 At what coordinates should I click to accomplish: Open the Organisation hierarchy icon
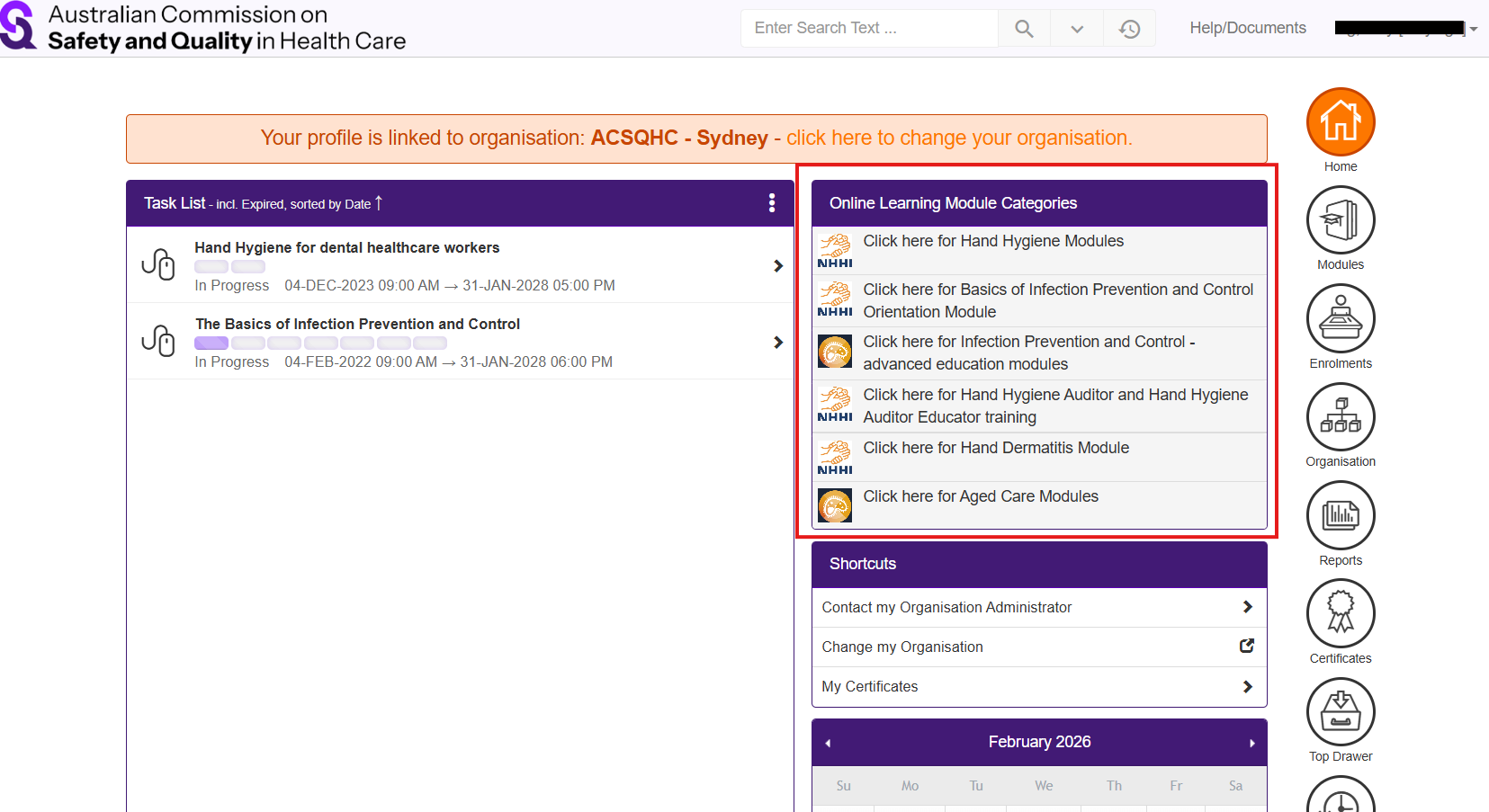[x=1341, y=416]
